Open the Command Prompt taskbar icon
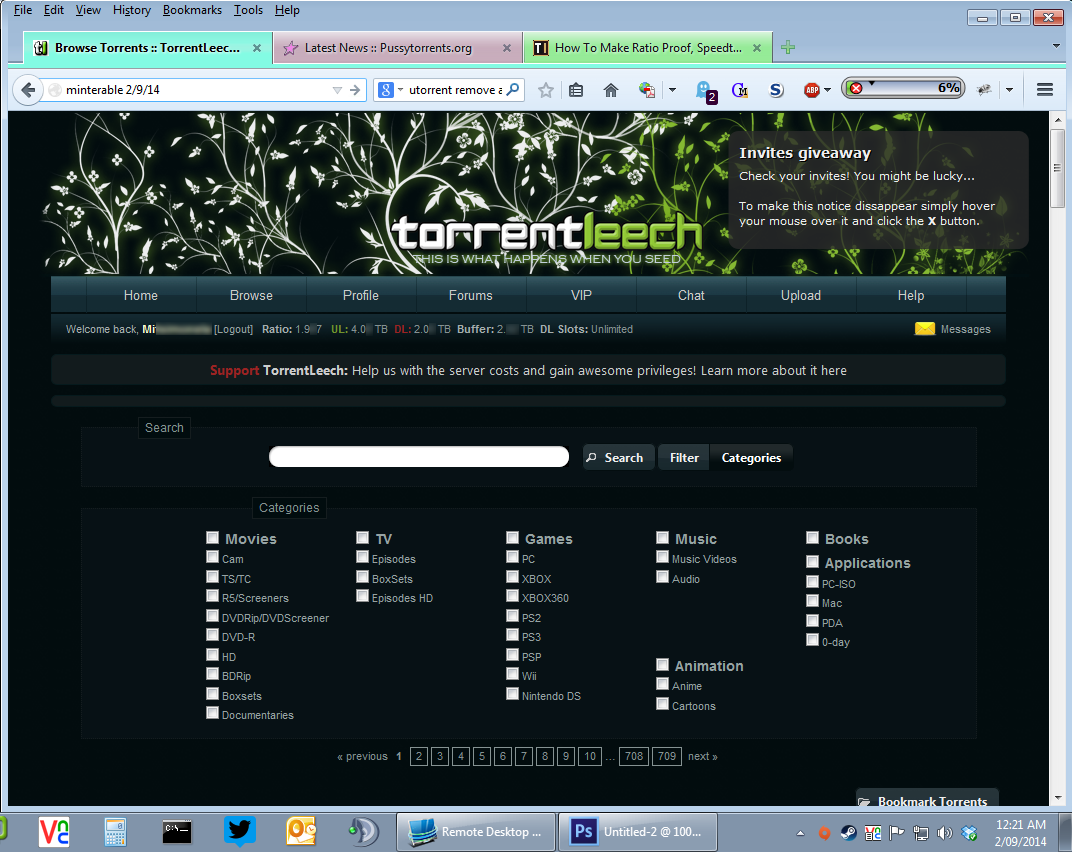Viewport: 1072px width, 852px height. pos(177,831)
